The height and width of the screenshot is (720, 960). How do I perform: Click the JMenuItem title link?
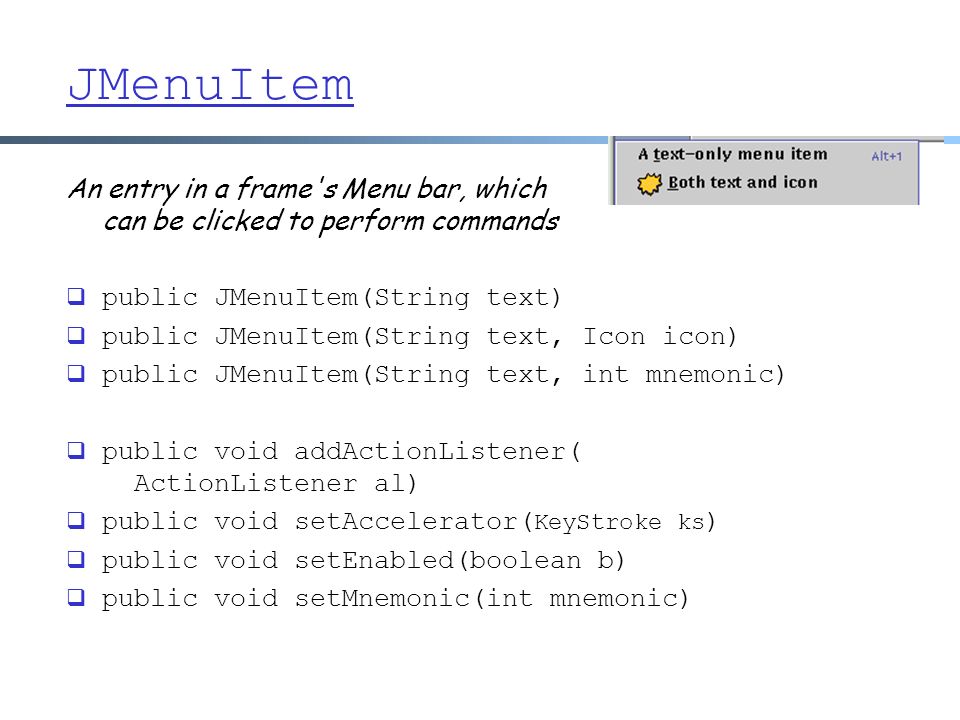pos(210,85)
